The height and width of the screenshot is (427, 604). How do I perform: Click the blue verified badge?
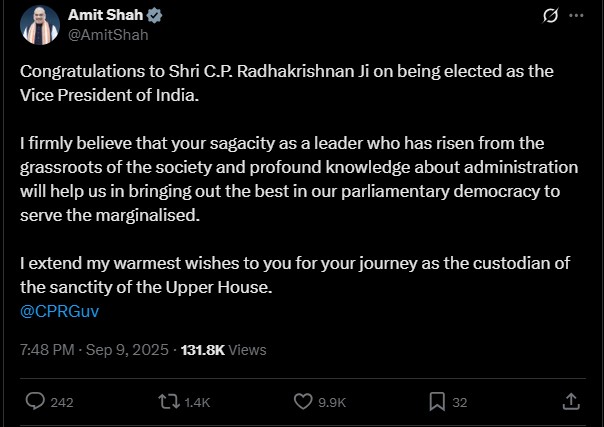click(x=157, y=17)
